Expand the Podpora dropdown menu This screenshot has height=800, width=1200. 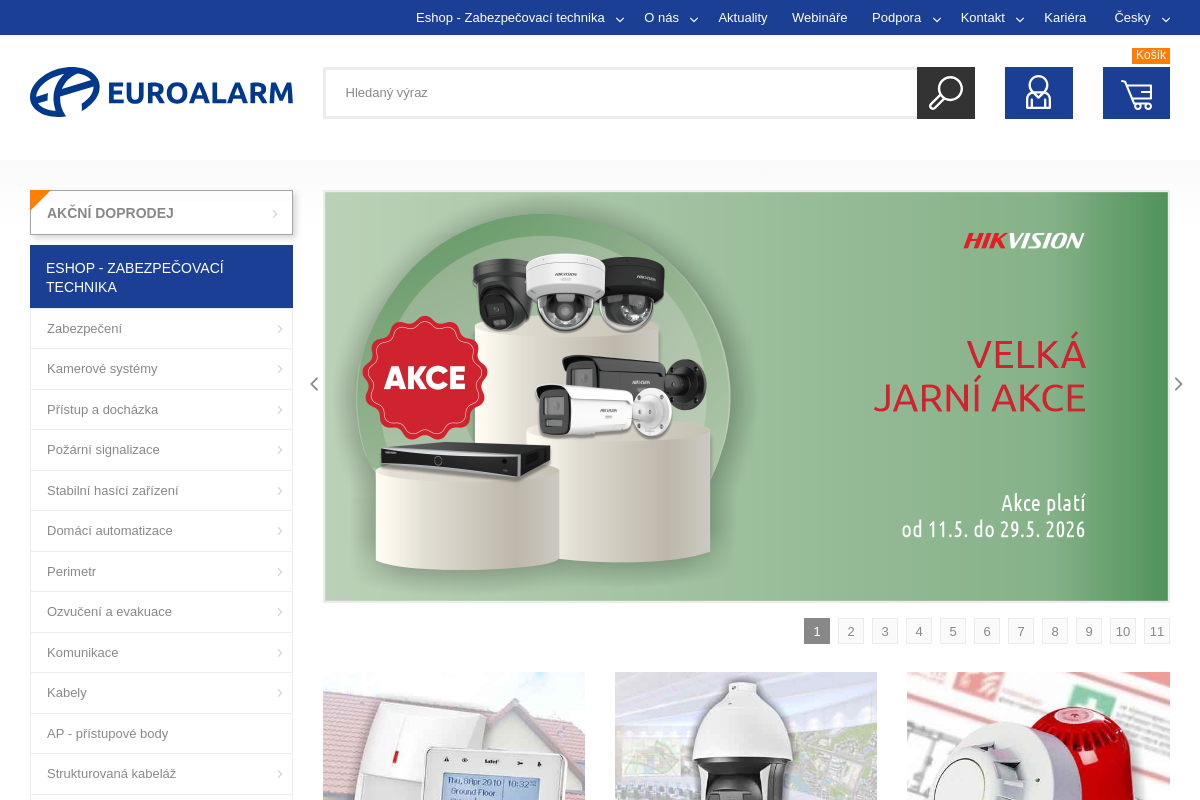(906, 18)
